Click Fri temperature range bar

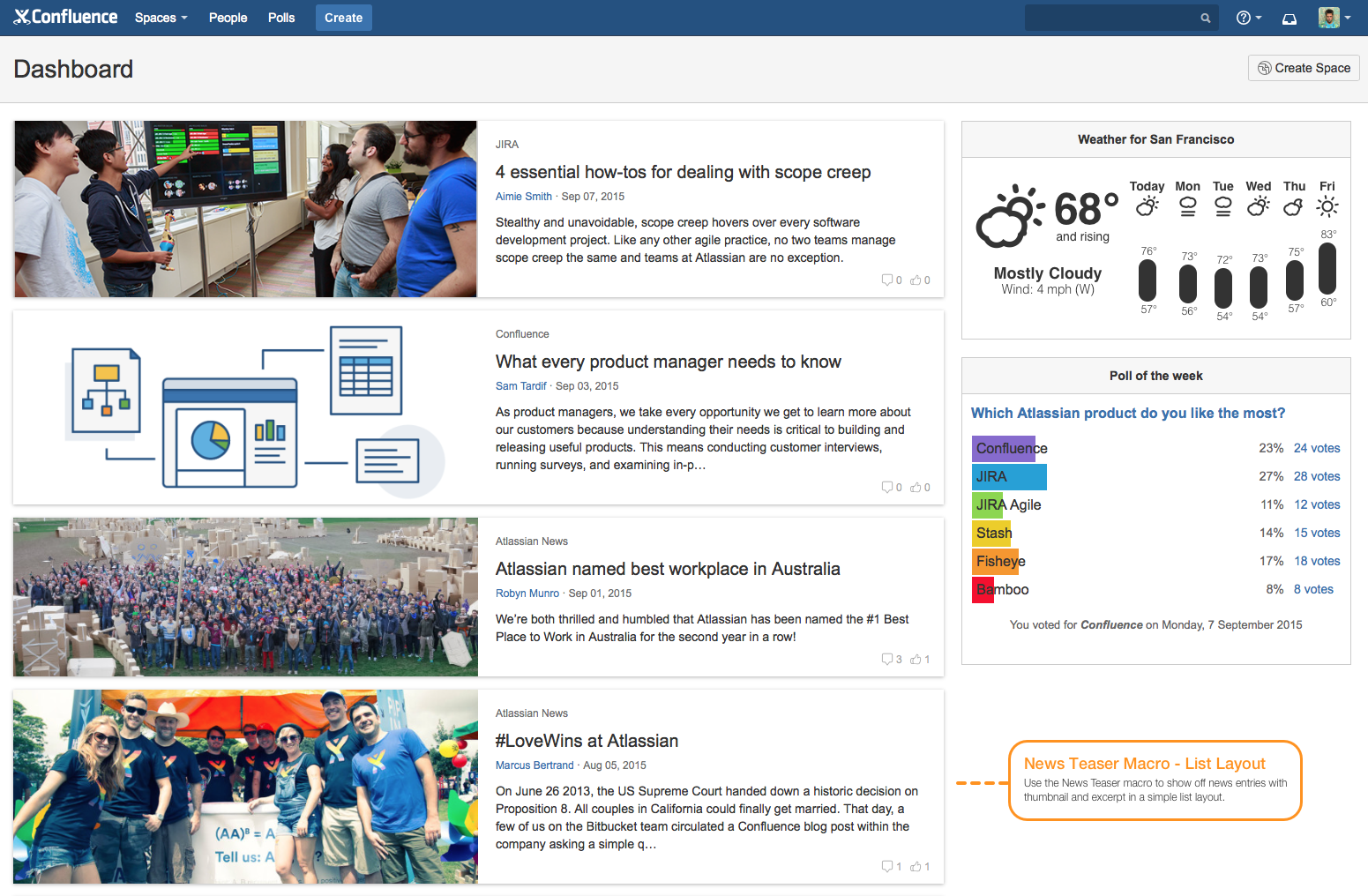(x=1327, y=268)
